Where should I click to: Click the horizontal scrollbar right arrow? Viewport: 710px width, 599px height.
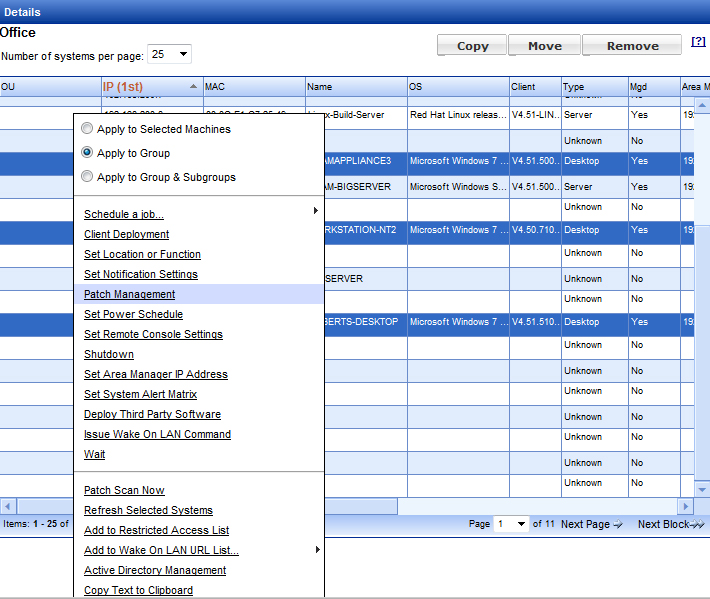pyautogui.click(x=686, y=507)
